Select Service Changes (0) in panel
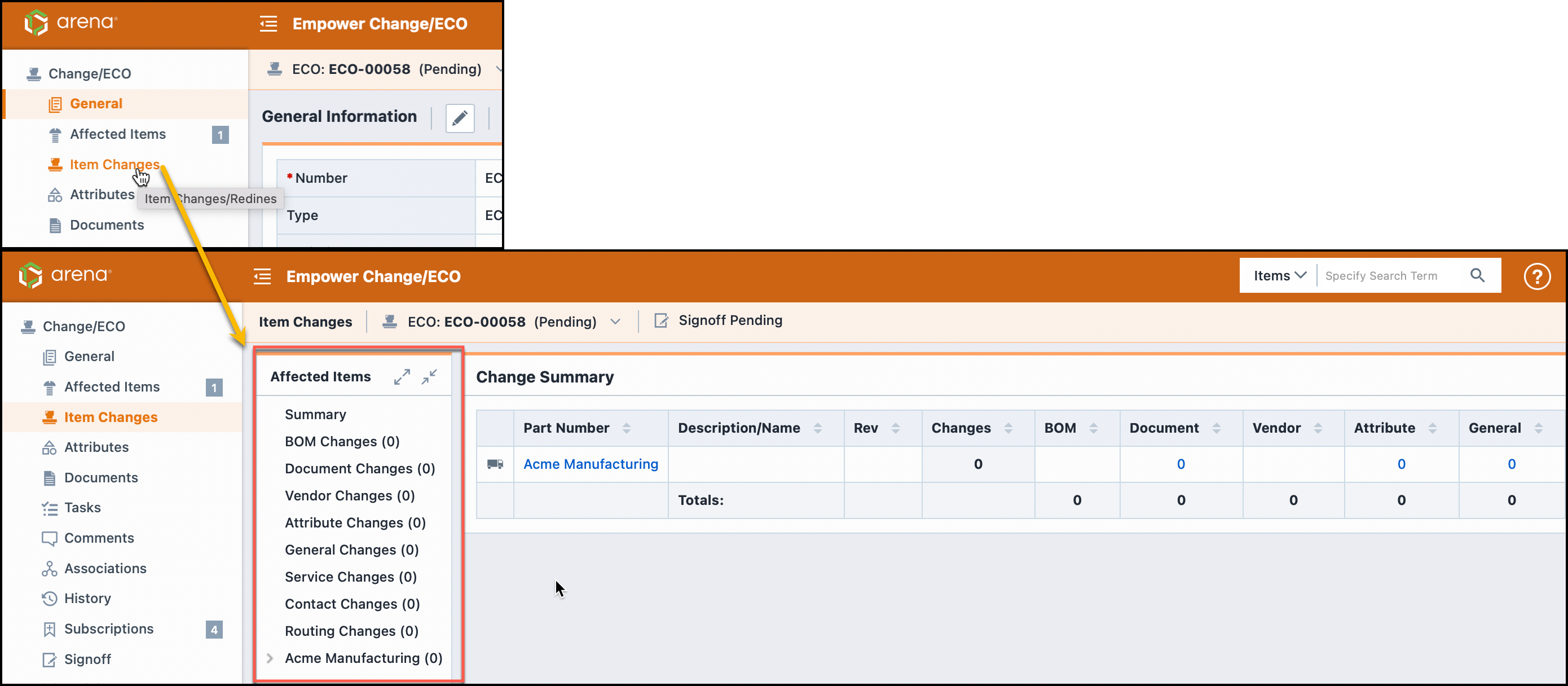 (351, 577)
